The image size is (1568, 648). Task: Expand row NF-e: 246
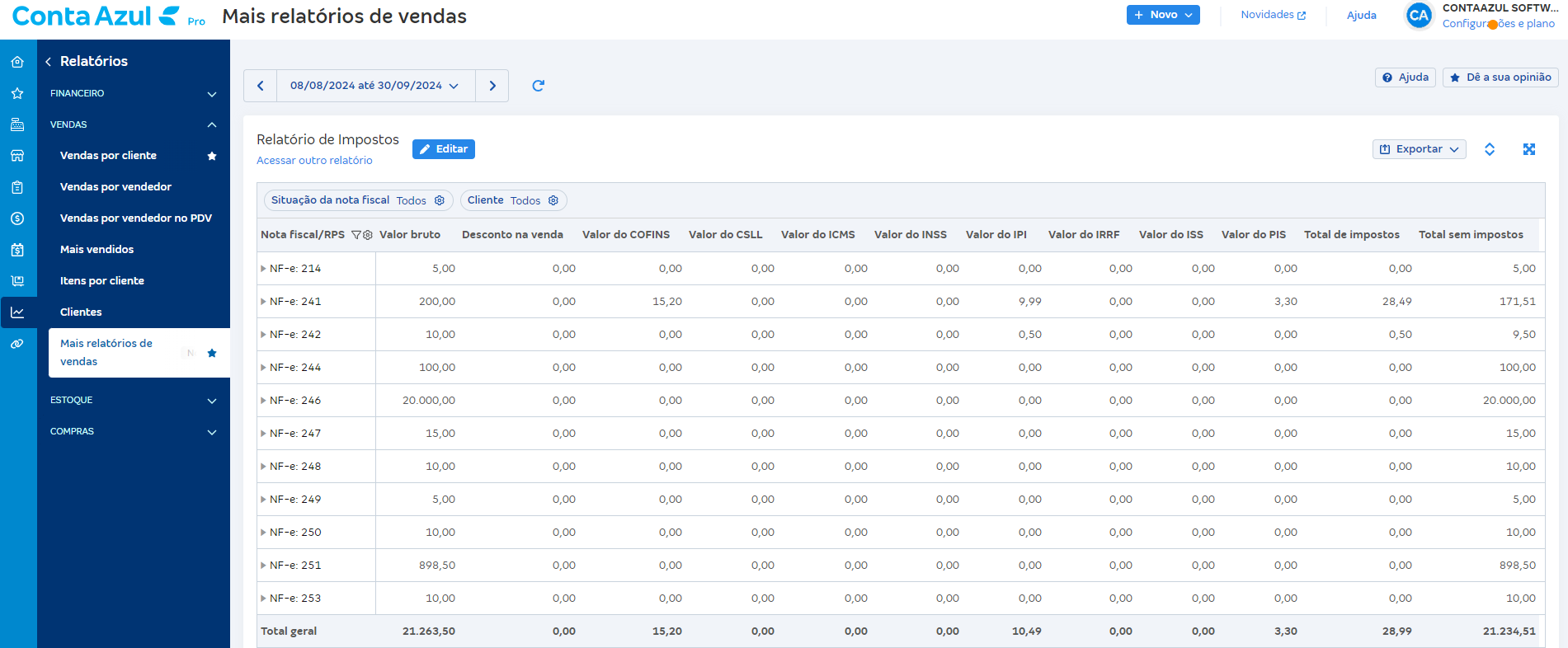[x=263, y=401]
